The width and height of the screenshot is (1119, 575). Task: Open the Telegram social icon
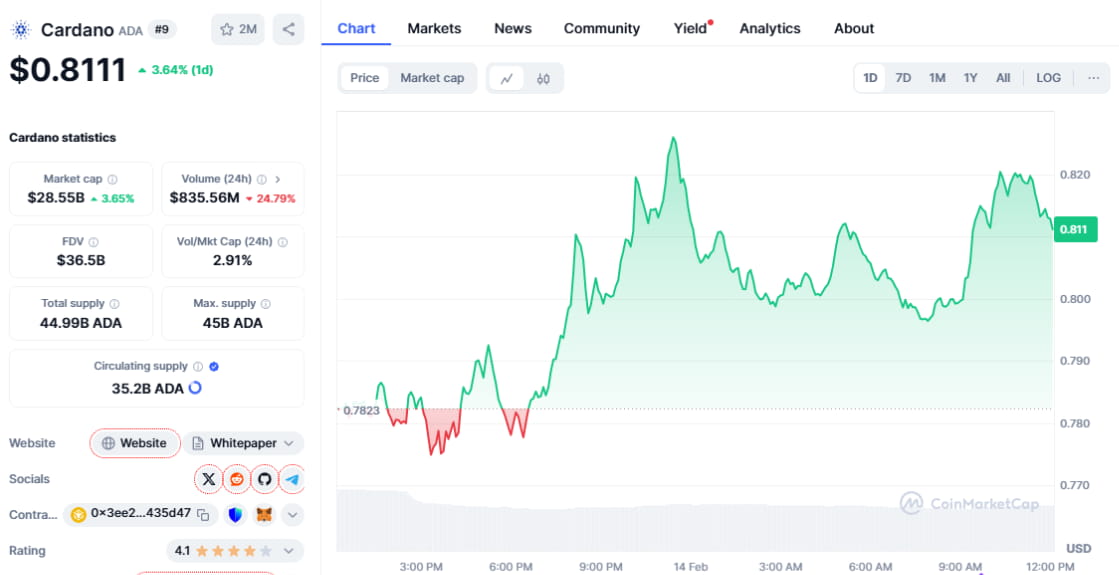point(292,479)
